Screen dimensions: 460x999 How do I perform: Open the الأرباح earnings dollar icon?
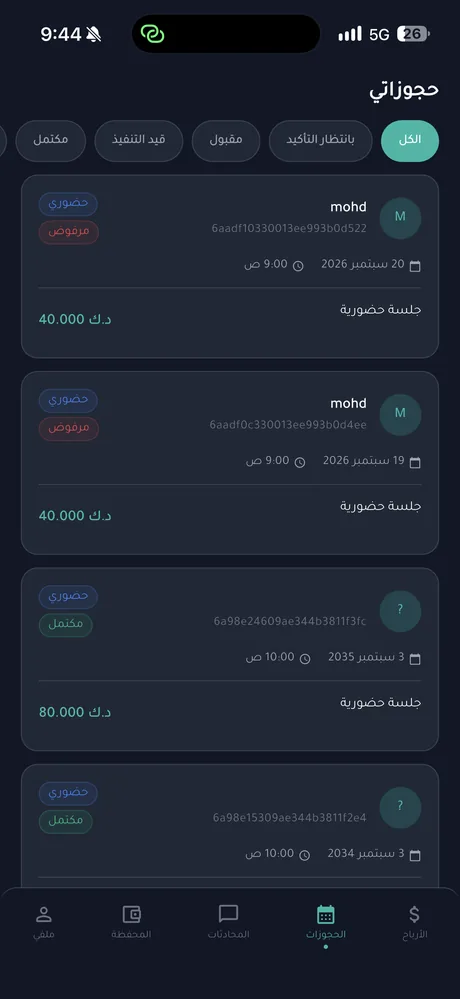click(414, 914)
